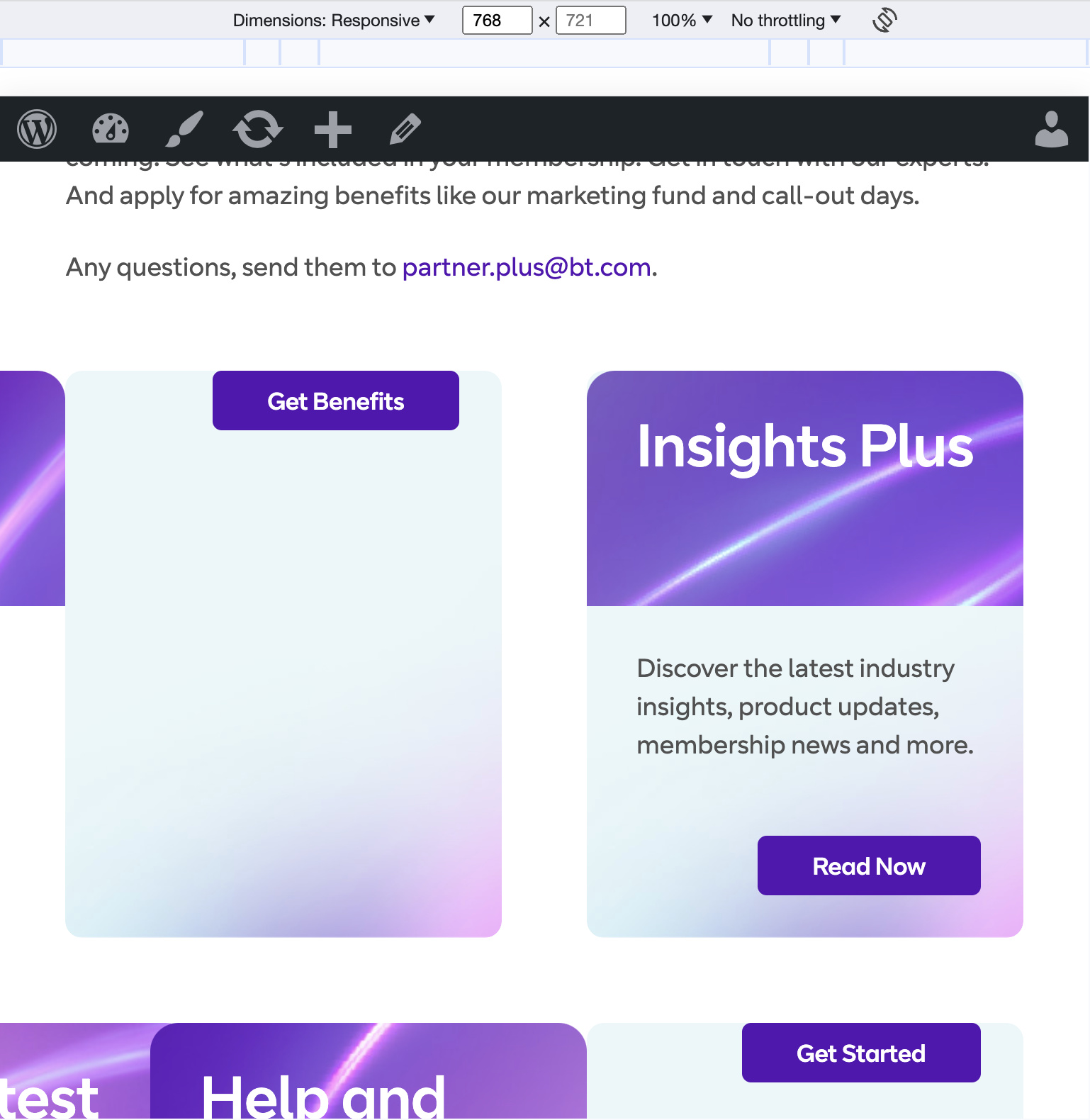The width and height of the screenshot is (1090, 1120).
Task: Click the Insights Plus card banner
Action: (804, 488)
